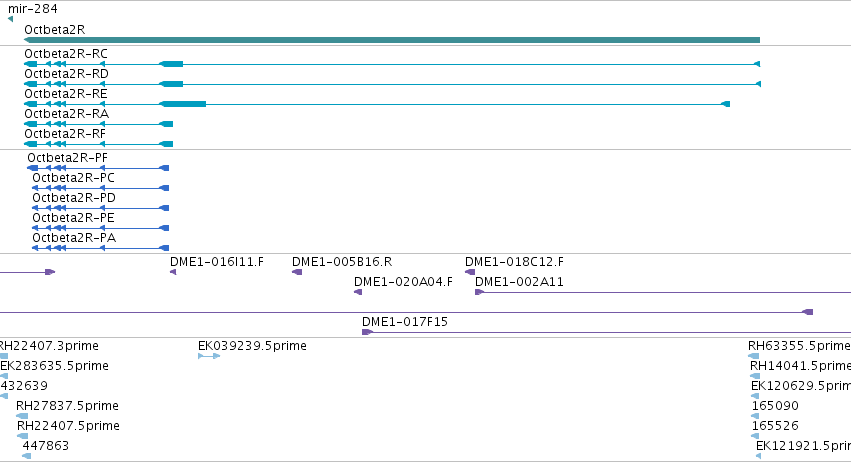
Task: Click the RH63355.5prime EST glyph
Action: tap(753, 356)
